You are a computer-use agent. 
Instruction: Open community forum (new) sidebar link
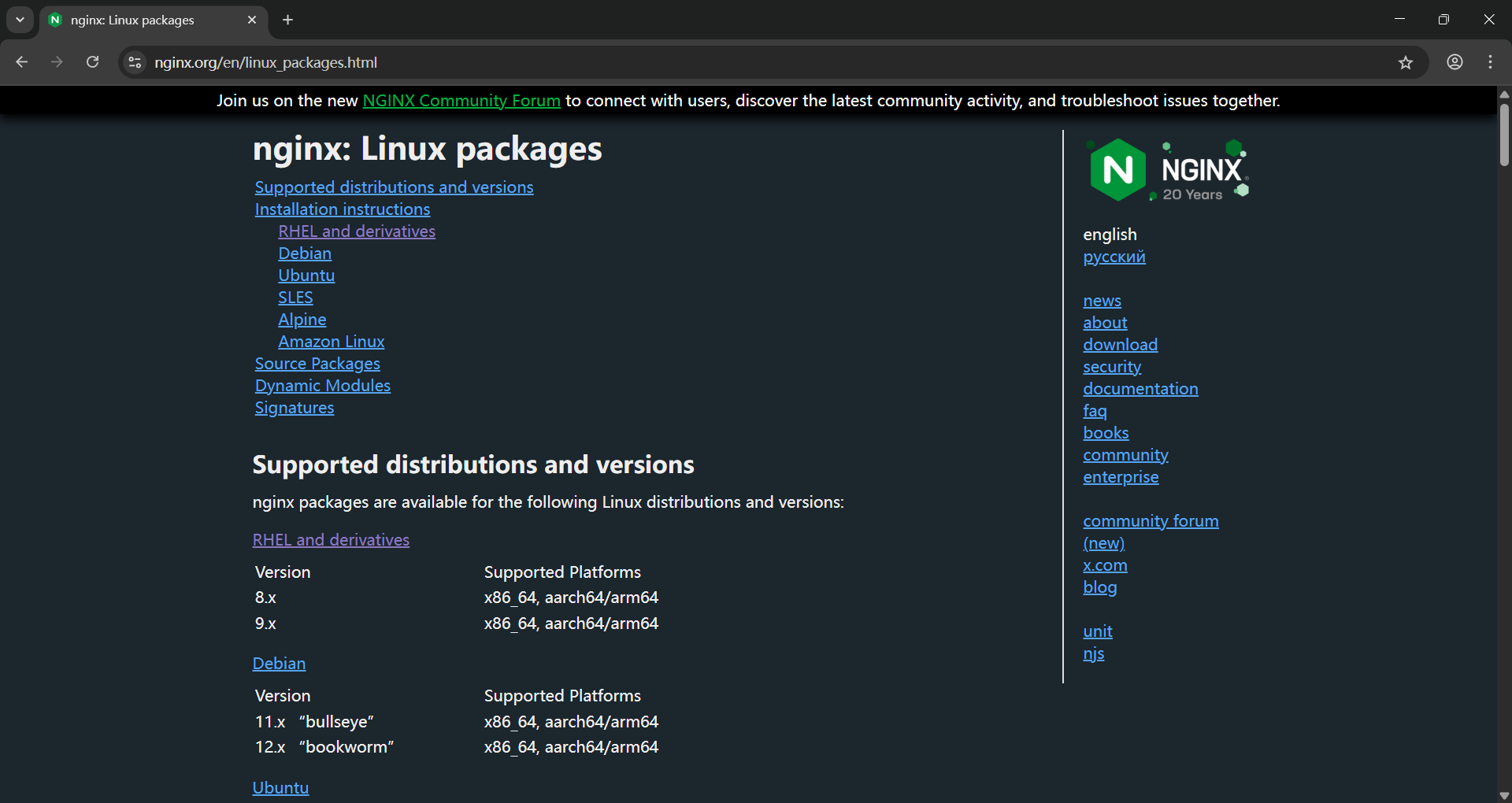(x=1151, y=532)
